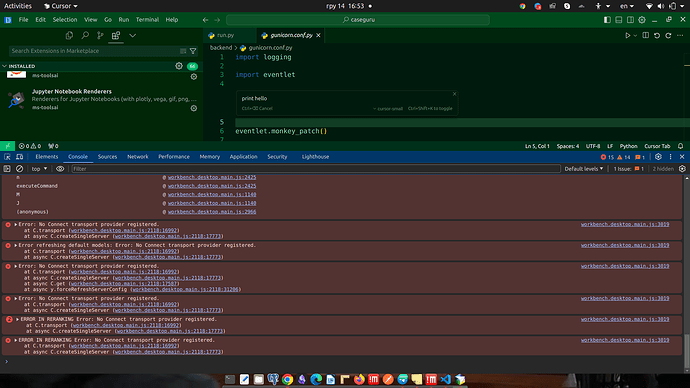Expand the Error refreshing default models entry
The width and height of the screenshot is (690, 388).
click(16, 245)
